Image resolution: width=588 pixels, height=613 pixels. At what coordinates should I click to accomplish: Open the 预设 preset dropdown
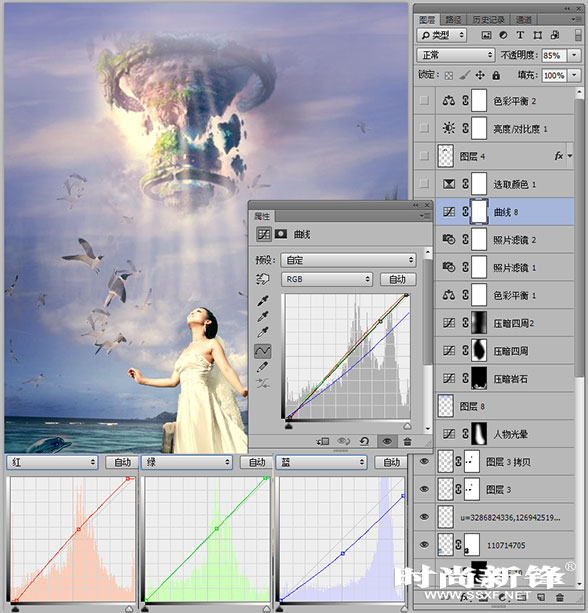348,260
